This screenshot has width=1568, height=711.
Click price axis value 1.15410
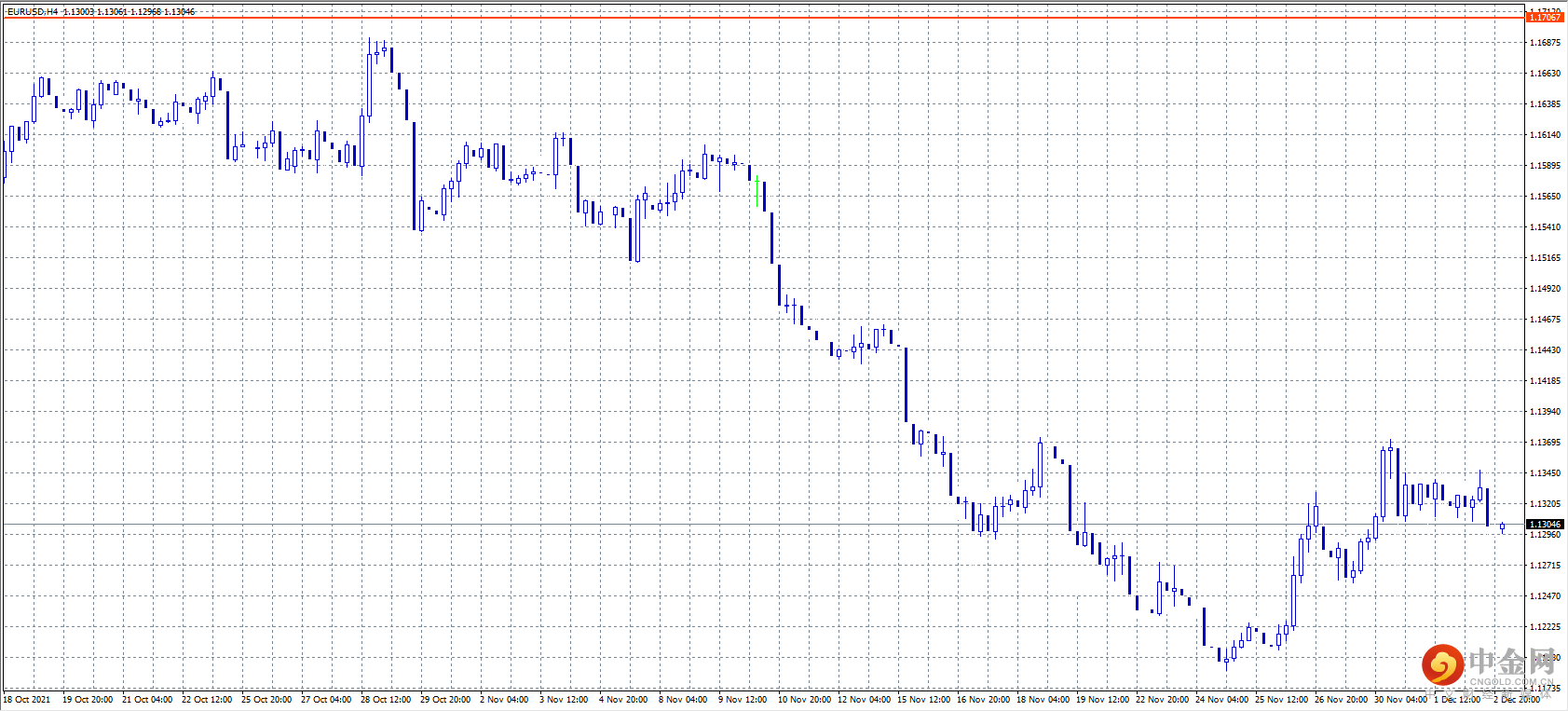click(x=1546, y=227)
